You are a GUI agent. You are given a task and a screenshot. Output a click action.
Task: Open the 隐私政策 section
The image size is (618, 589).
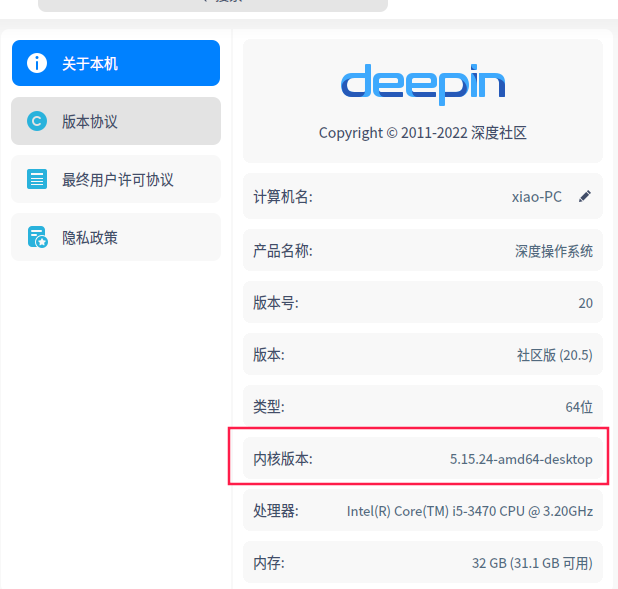pos(116,237)
